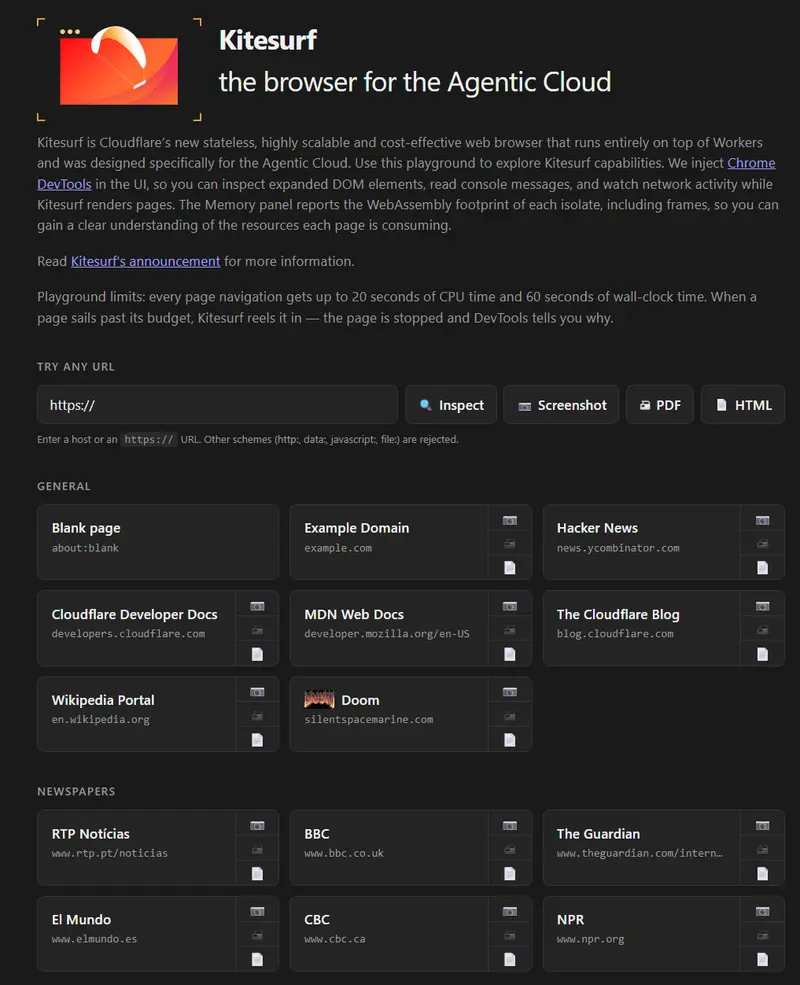Click the www.npr.org address text
Image resolution: width=800 pixels, height=985 pixels.
pyautogui.click(x=590, y=939)
